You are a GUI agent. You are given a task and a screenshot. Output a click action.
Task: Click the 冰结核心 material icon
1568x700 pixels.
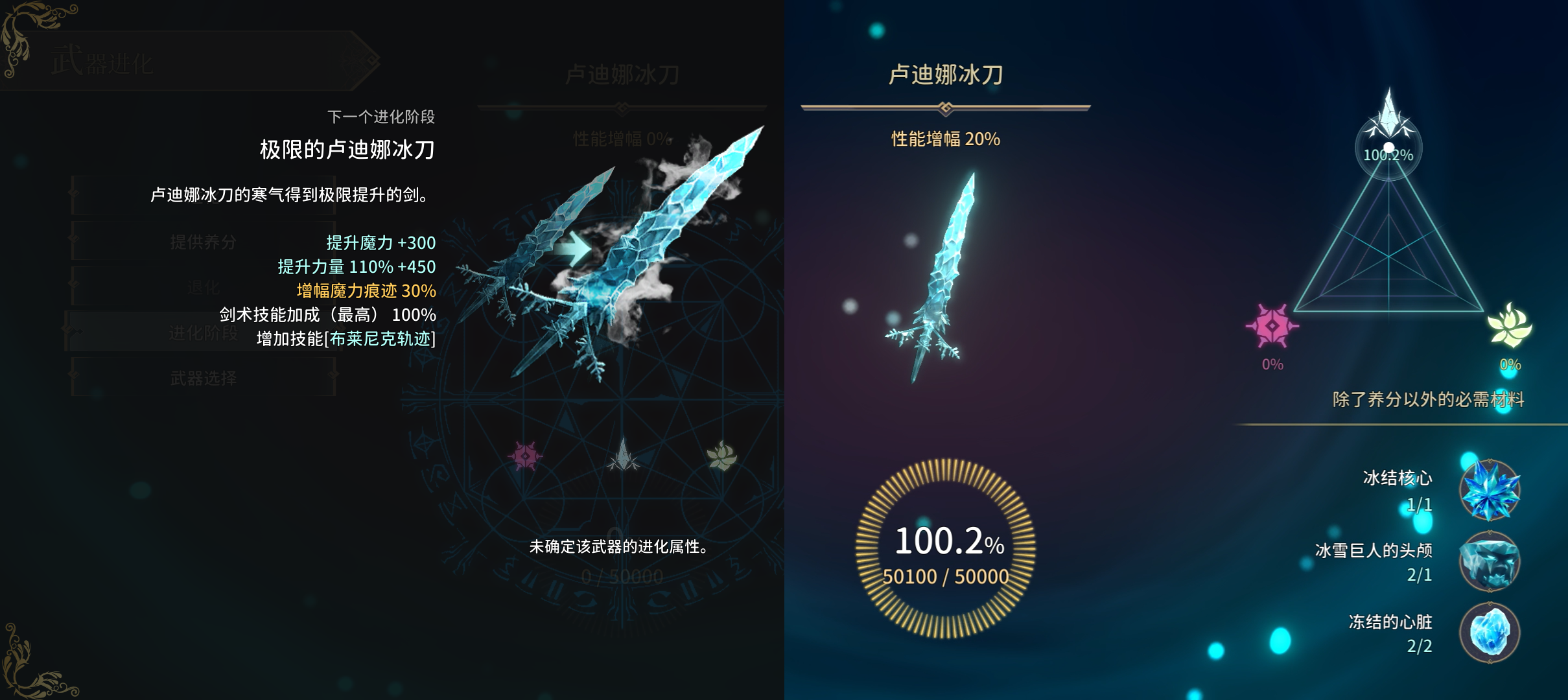[1490, 490]
